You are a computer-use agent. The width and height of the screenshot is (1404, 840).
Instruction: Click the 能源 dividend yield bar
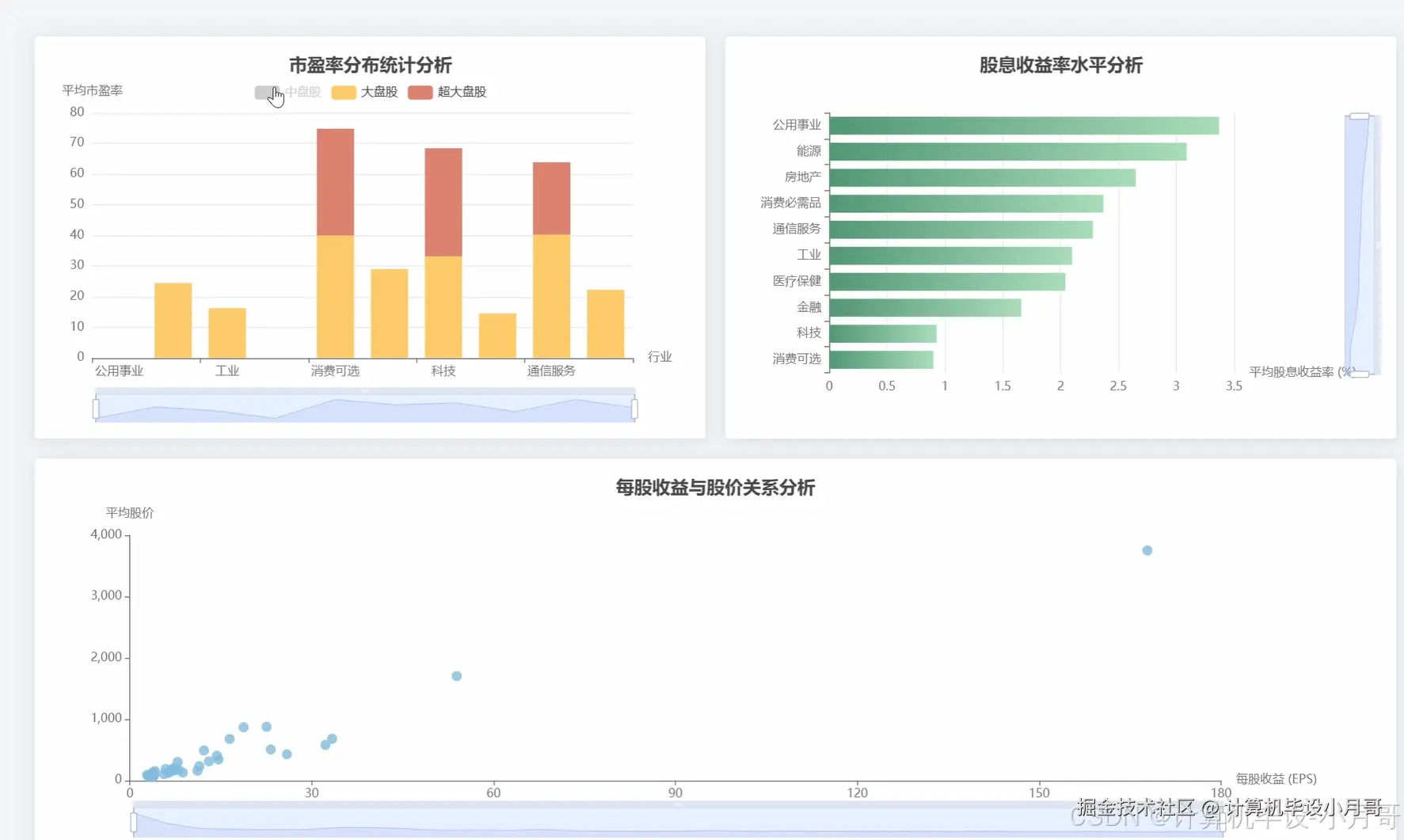(1008, 151)
